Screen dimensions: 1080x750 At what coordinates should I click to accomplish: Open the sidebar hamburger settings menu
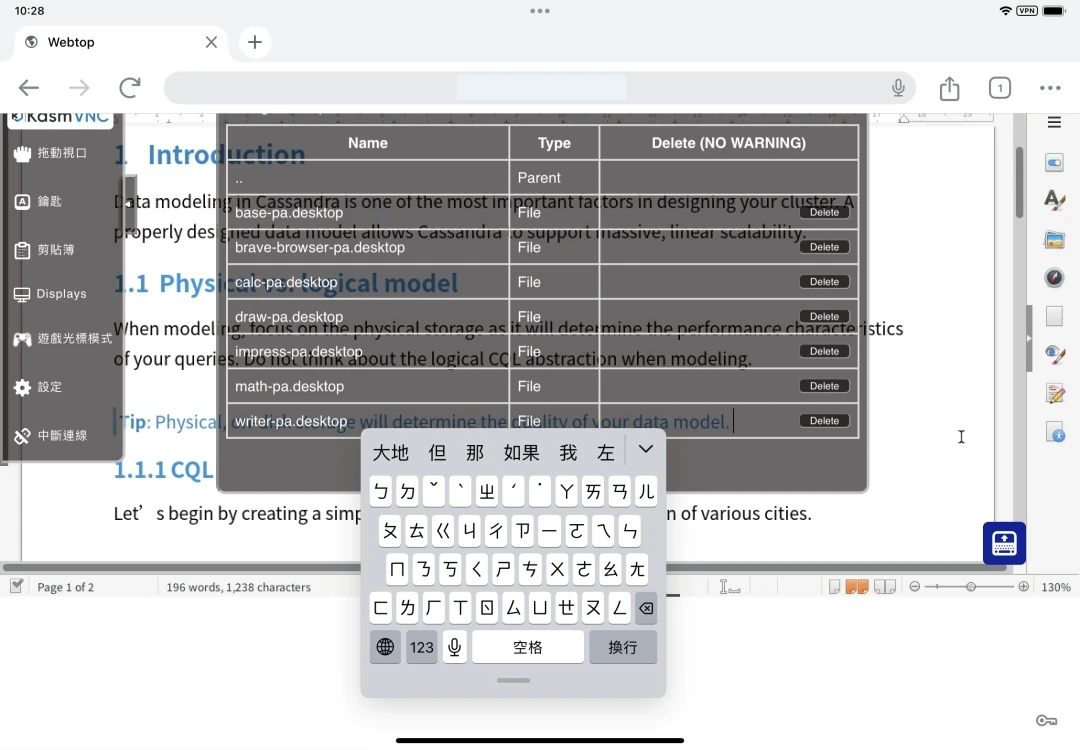point(1054,123)
